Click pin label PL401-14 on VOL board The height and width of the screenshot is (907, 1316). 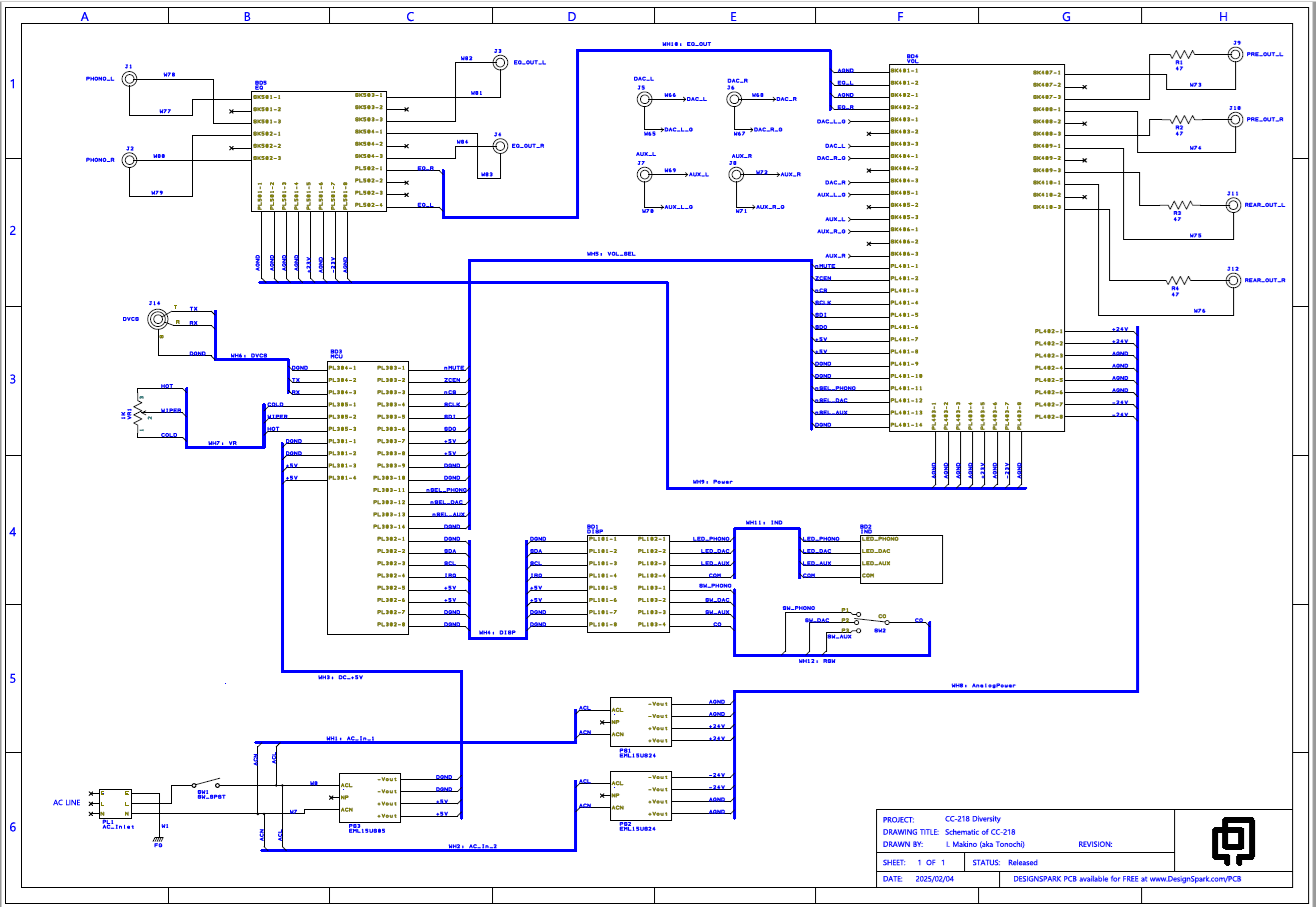(907, 425)
